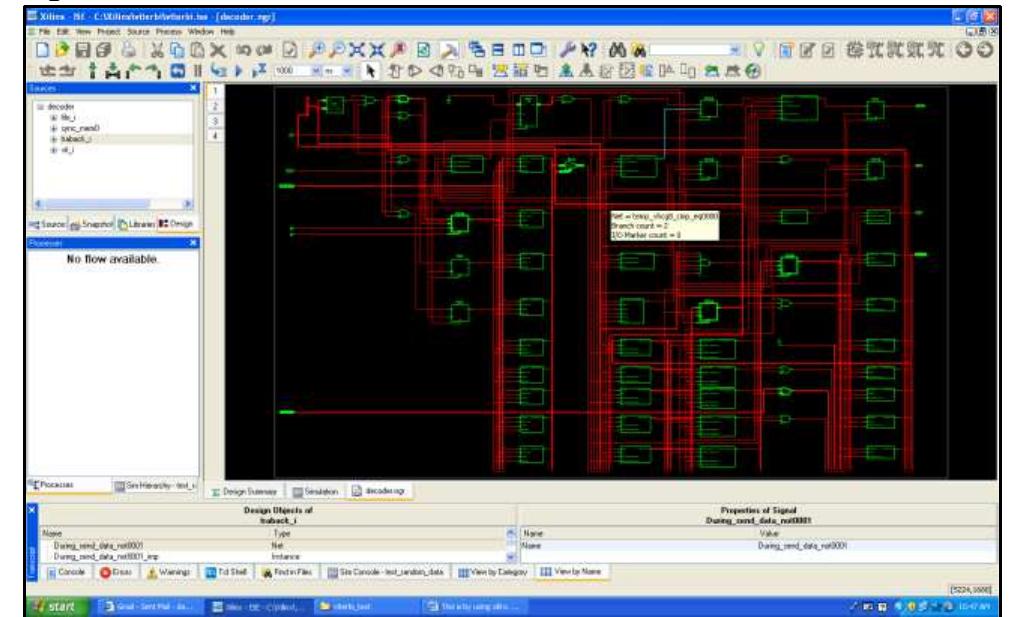Open the Project menu
Screen dimensions: 1013x617
click(x=109, y=32)
